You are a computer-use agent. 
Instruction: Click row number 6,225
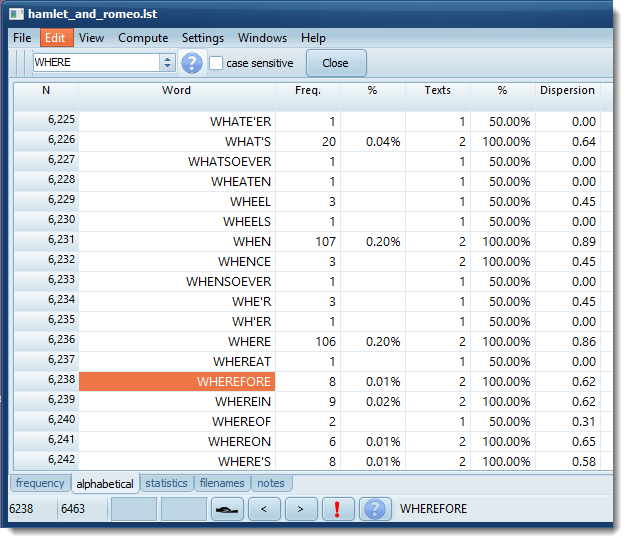coord(61,119)
